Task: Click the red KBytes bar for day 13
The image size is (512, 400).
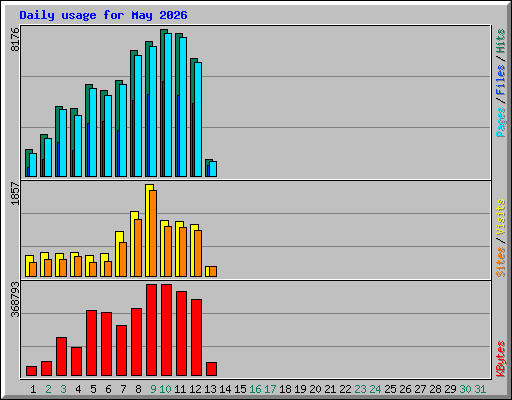Action: 211,369
